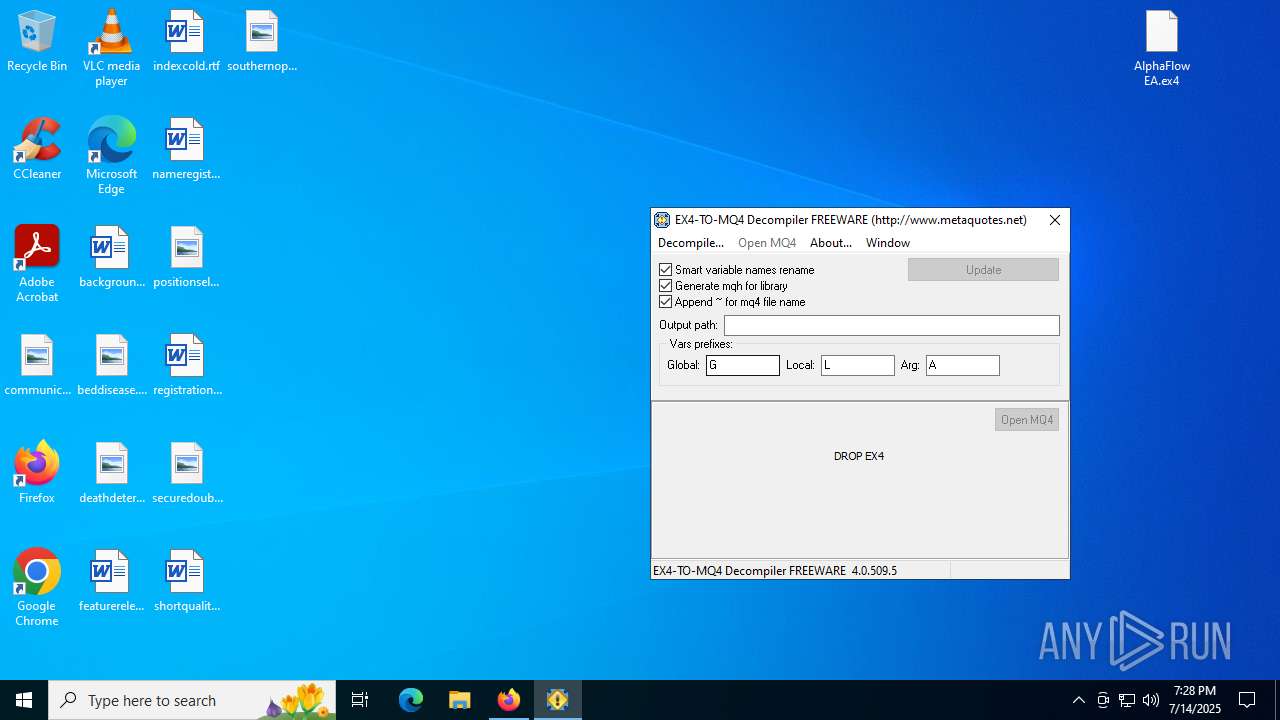The width and height of the screenshot is (1280, 720).
Task: Open the Windows Start menu
Action: point(24,700)
